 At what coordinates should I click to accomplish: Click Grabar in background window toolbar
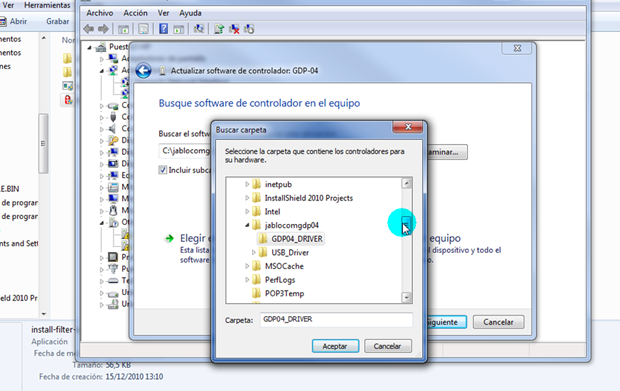tap(57, 21)
